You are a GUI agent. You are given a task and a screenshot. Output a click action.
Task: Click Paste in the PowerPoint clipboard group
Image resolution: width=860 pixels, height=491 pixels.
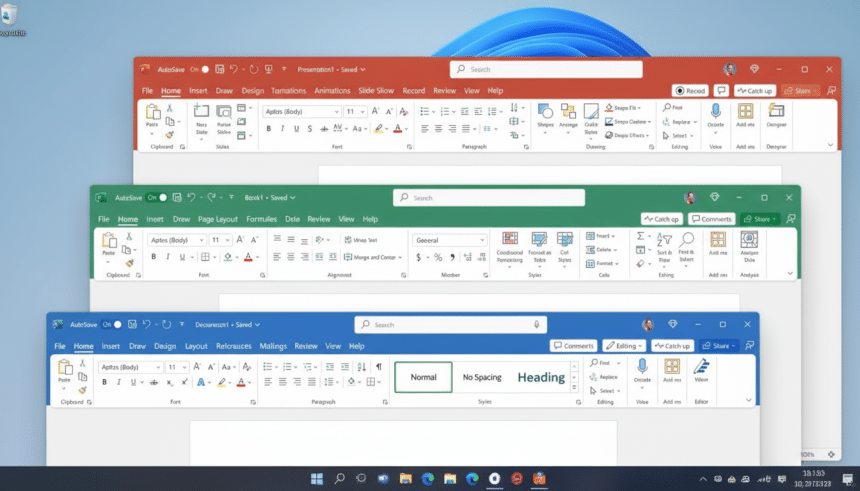coord(152,116)
